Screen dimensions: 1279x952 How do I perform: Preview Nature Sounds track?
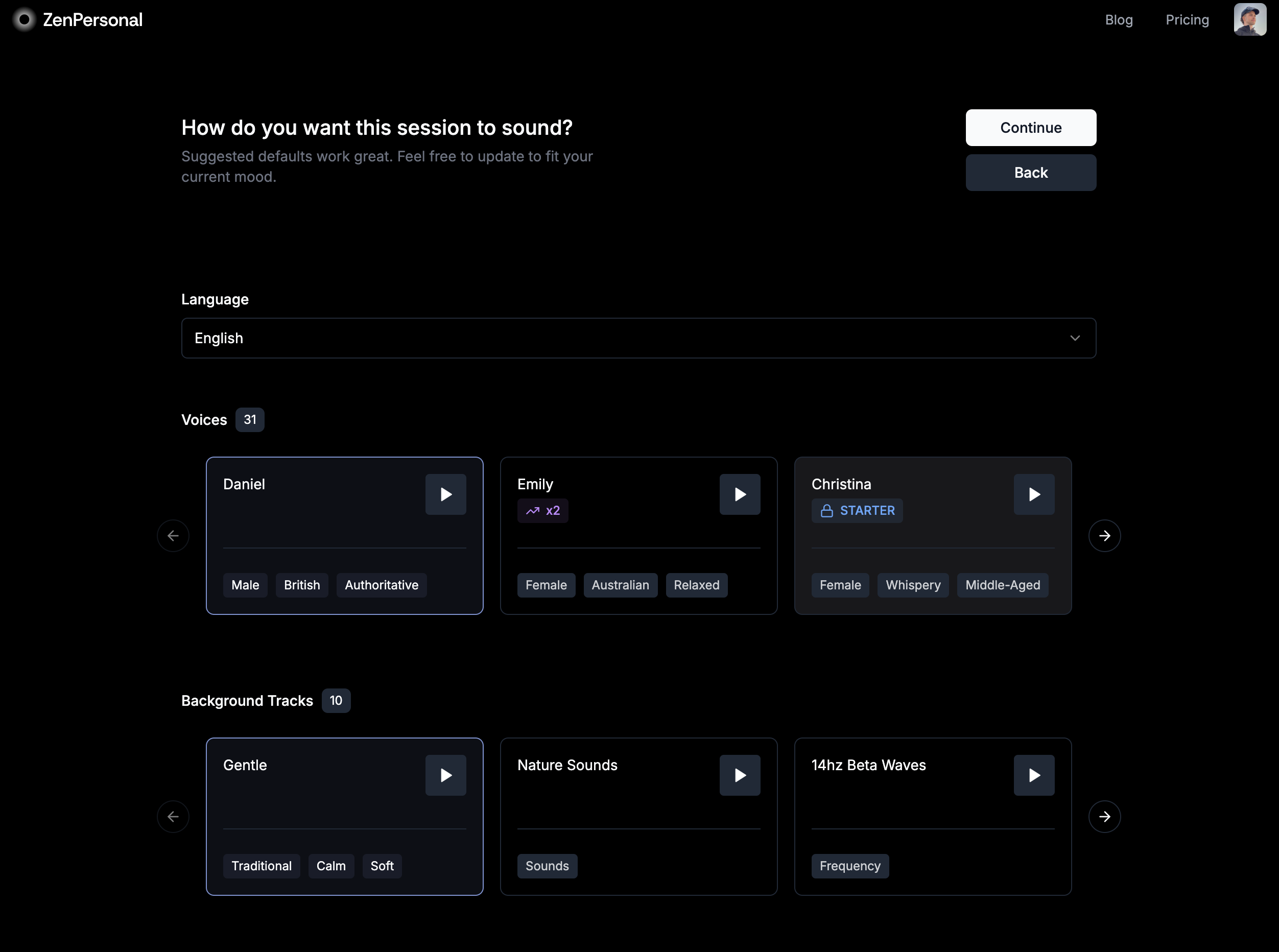click(x=740, y=774)
